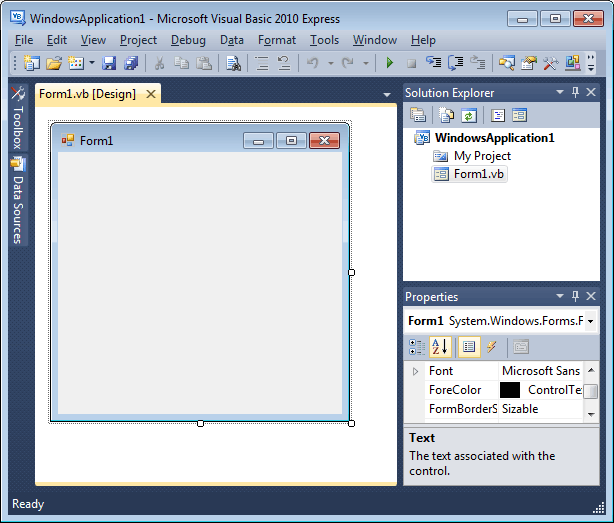Click the Add New Item icon
This screenshot has width=614, height=523.
pyautogui.click(x=76, y=63)
